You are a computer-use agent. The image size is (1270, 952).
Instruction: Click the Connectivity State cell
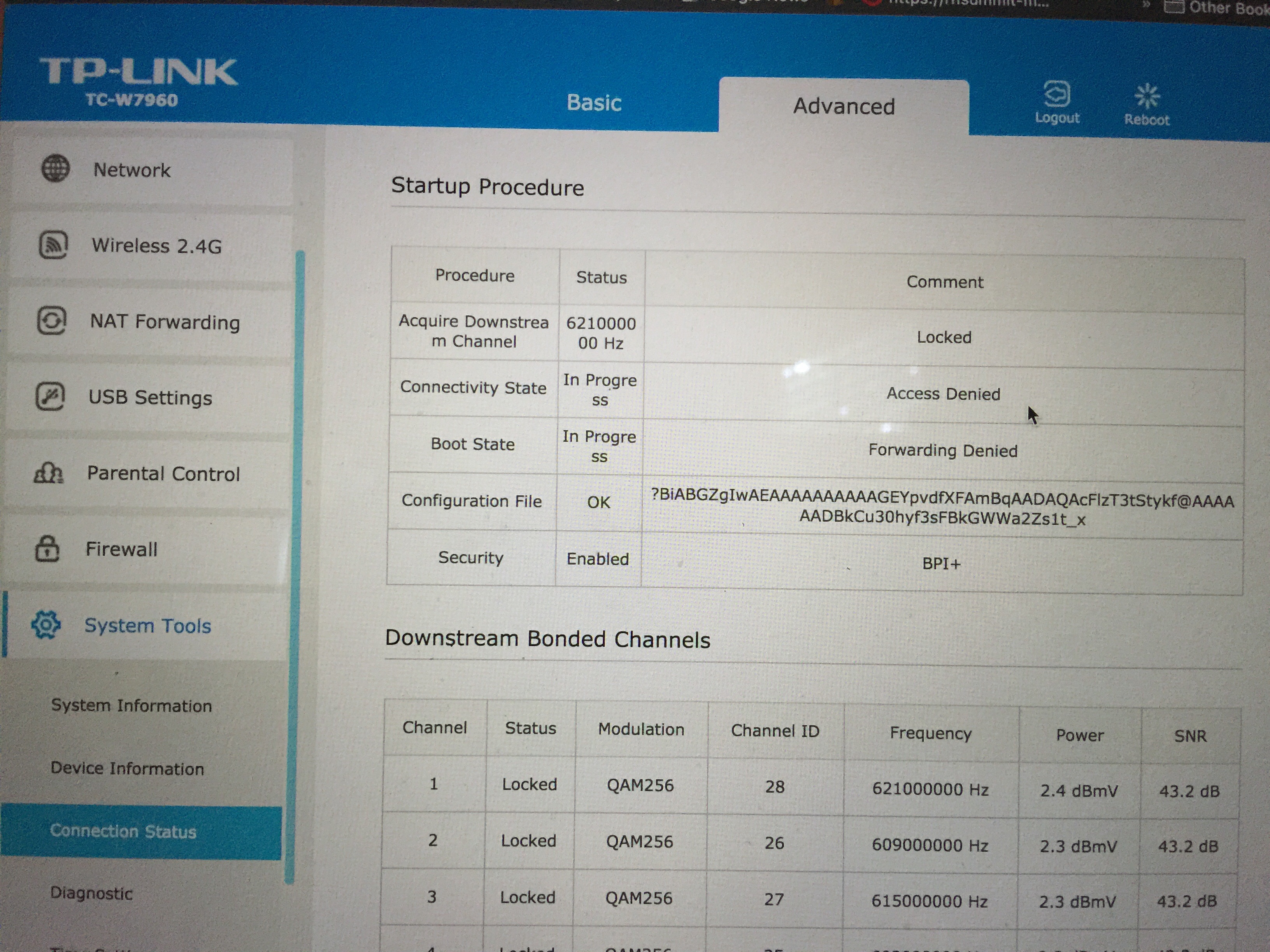coord(473,387)
